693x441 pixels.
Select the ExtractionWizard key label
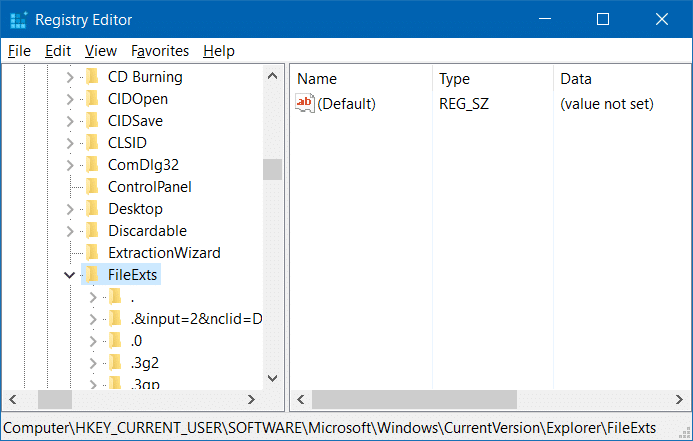point(164,253)
